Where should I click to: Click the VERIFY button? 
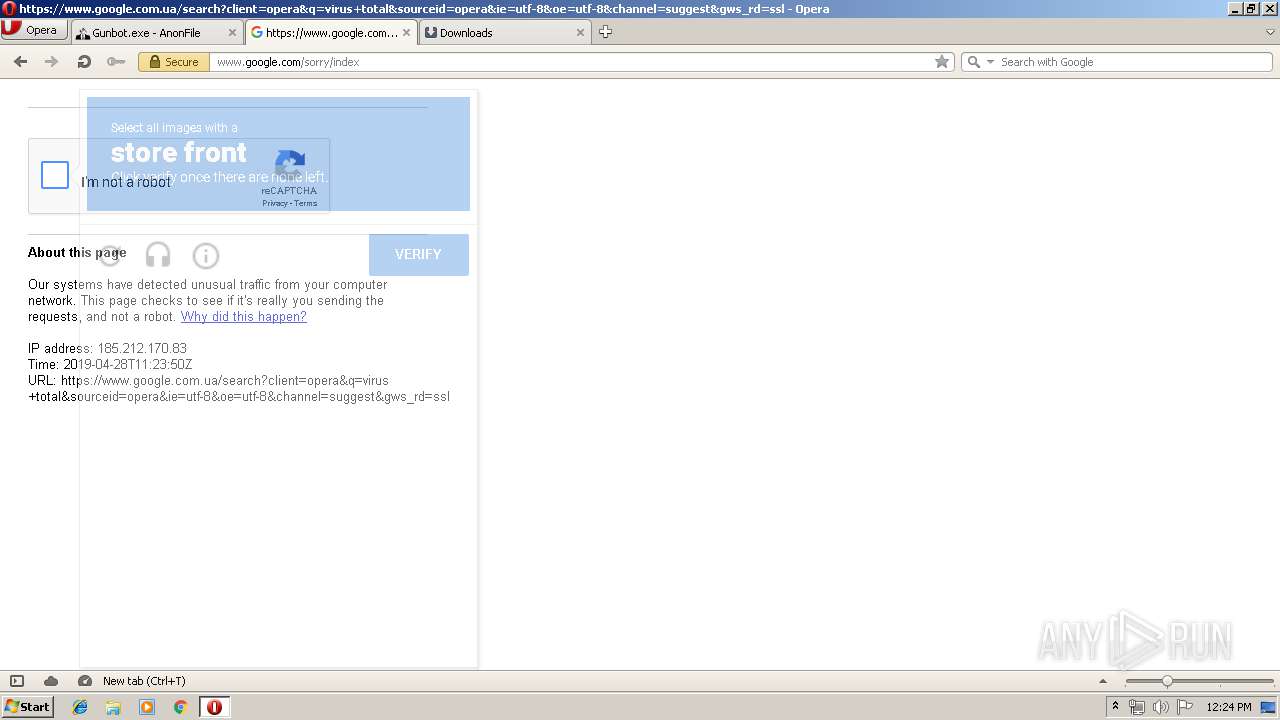coord(418,254)
